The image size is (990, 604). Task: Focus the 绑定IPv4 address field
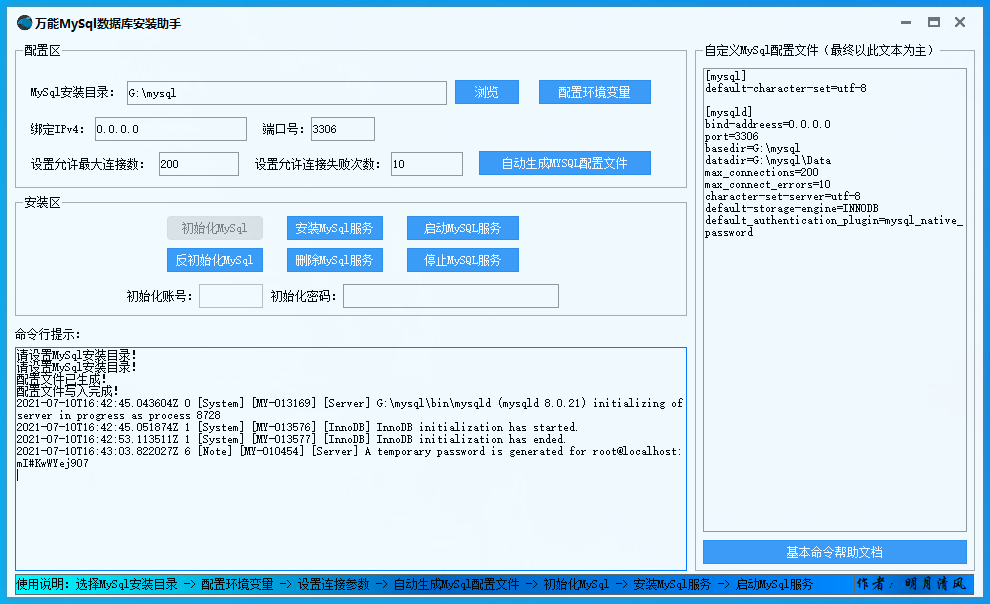171,129
